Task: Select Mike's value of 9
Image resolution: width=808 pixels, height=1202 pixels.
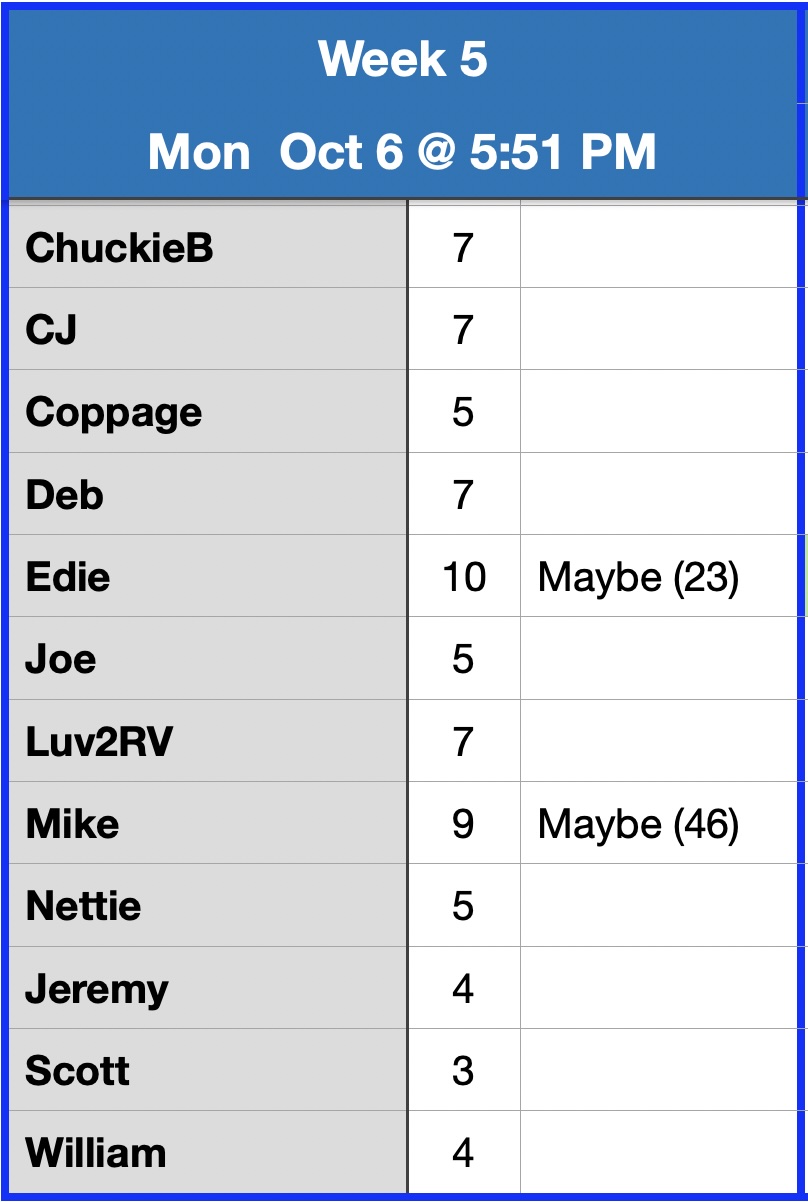Action: pyautogui.click(x=463, y=824)
